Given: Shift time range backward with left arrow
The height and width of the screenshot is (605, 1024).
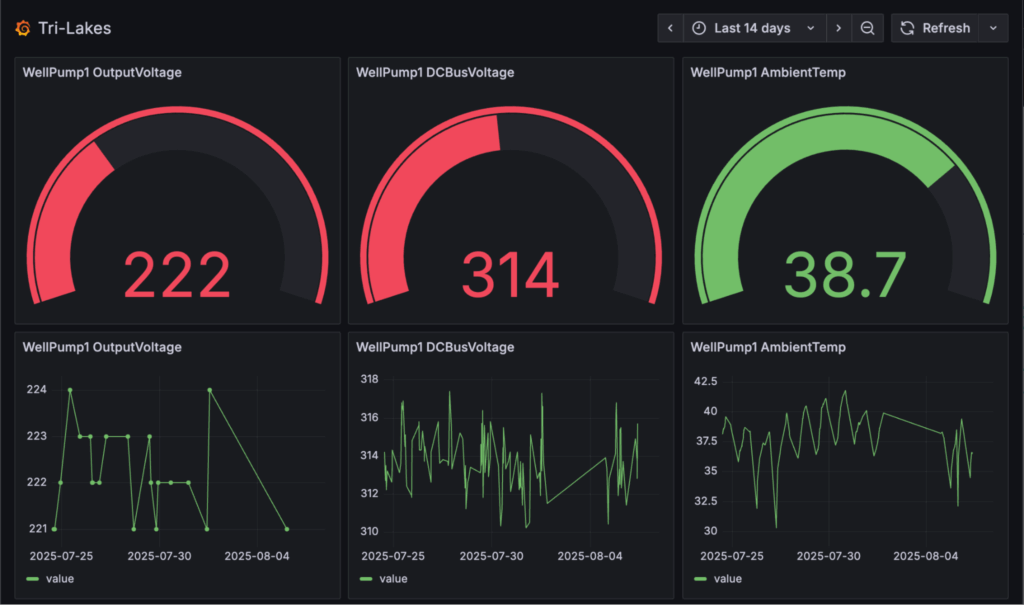Looking at the screenshot, I should (670, 28).
